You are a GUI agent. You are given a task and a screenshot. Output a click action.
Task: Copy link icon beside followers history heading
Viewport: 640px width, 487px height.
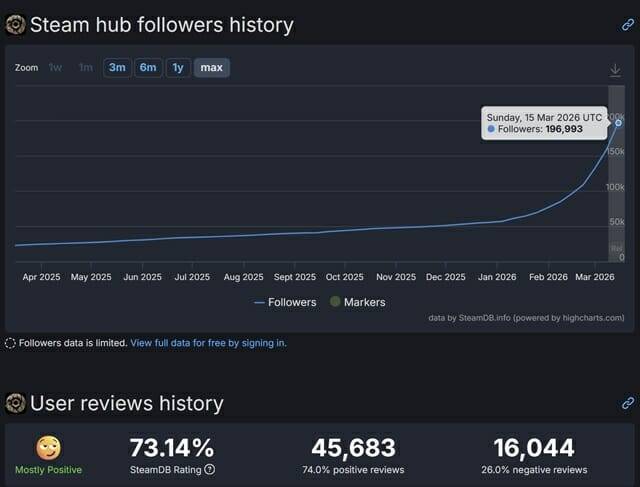628,25
